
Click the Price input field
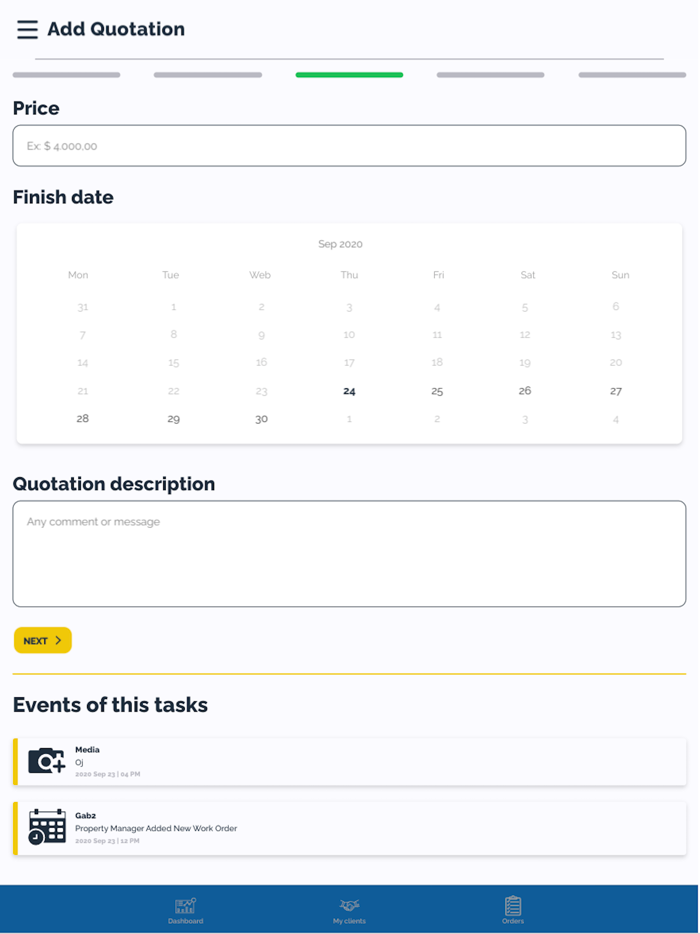click(349, 146)
